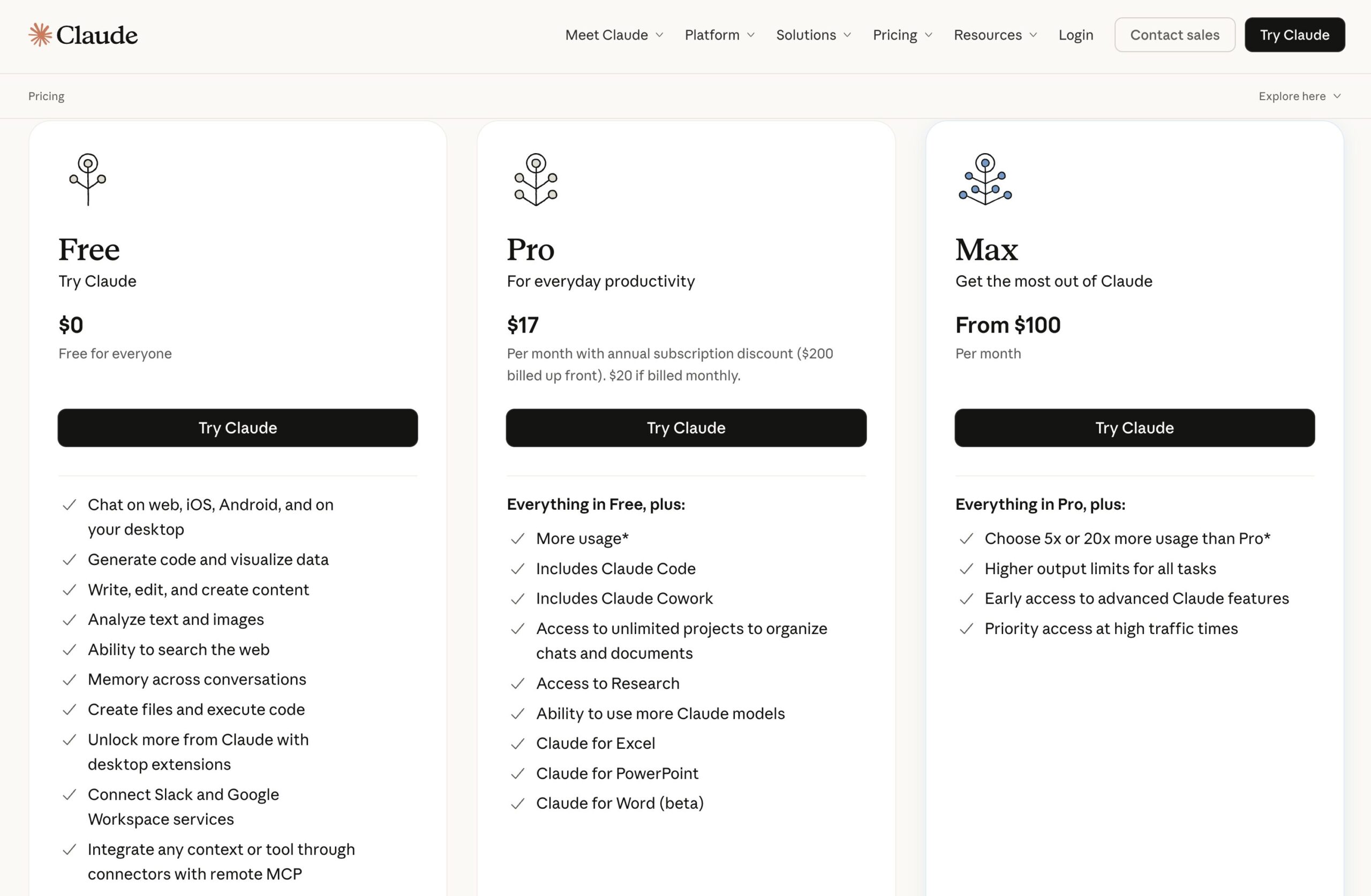This screenshot has width=1371, height=896.
Task: Click Try Claude under the Pro plan
Action: pyautogui.click(x=686, y=427)
